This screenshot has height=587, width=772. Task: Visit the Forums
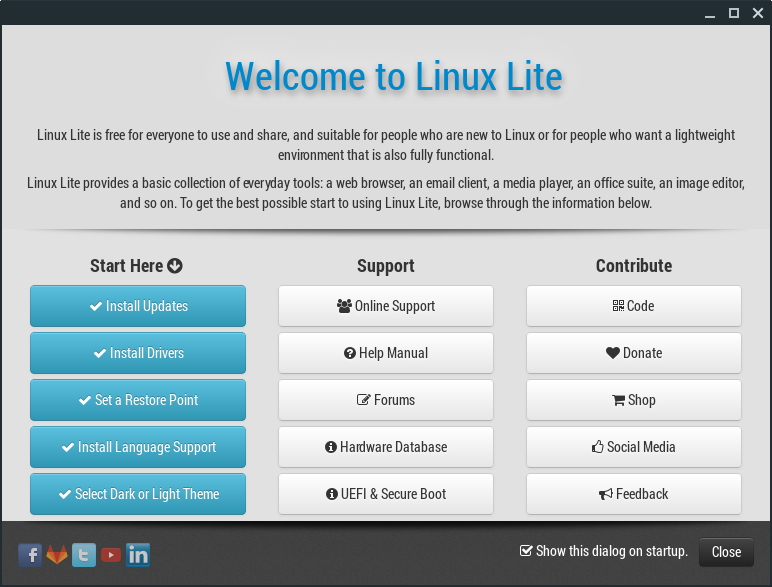click(x=386, y=400)
